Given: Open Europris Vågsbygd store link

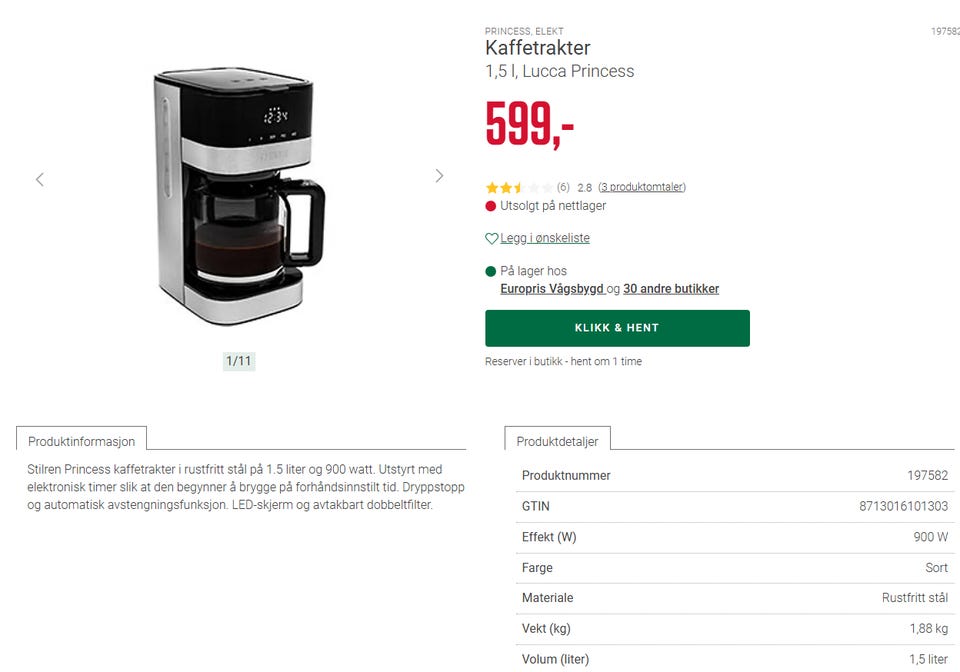Looking at the screenshot, I should [x=552, y=289].
